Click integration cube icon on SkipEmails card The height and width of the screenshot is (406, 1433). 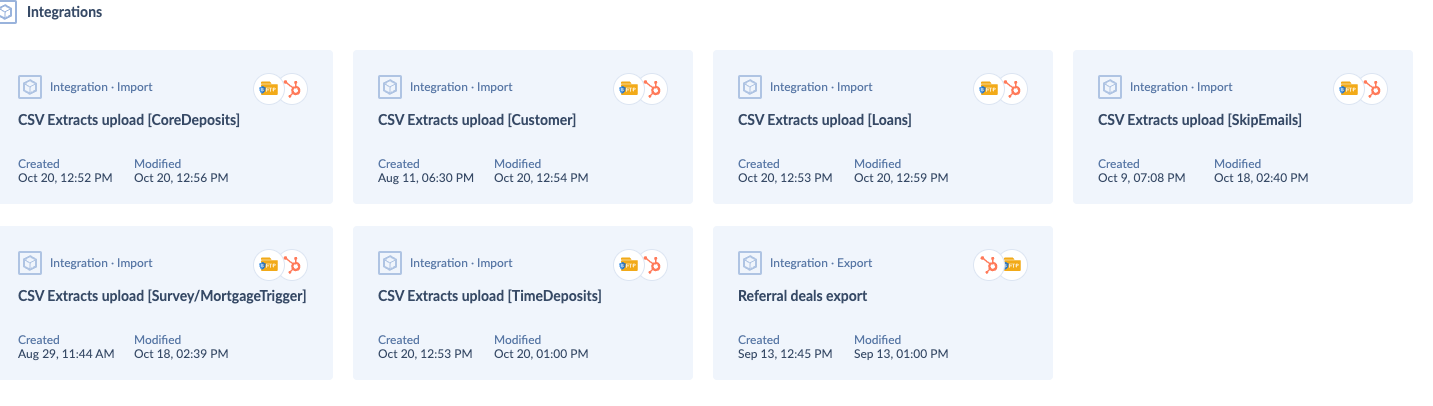pyautogui.click(x=1110, y=87)
